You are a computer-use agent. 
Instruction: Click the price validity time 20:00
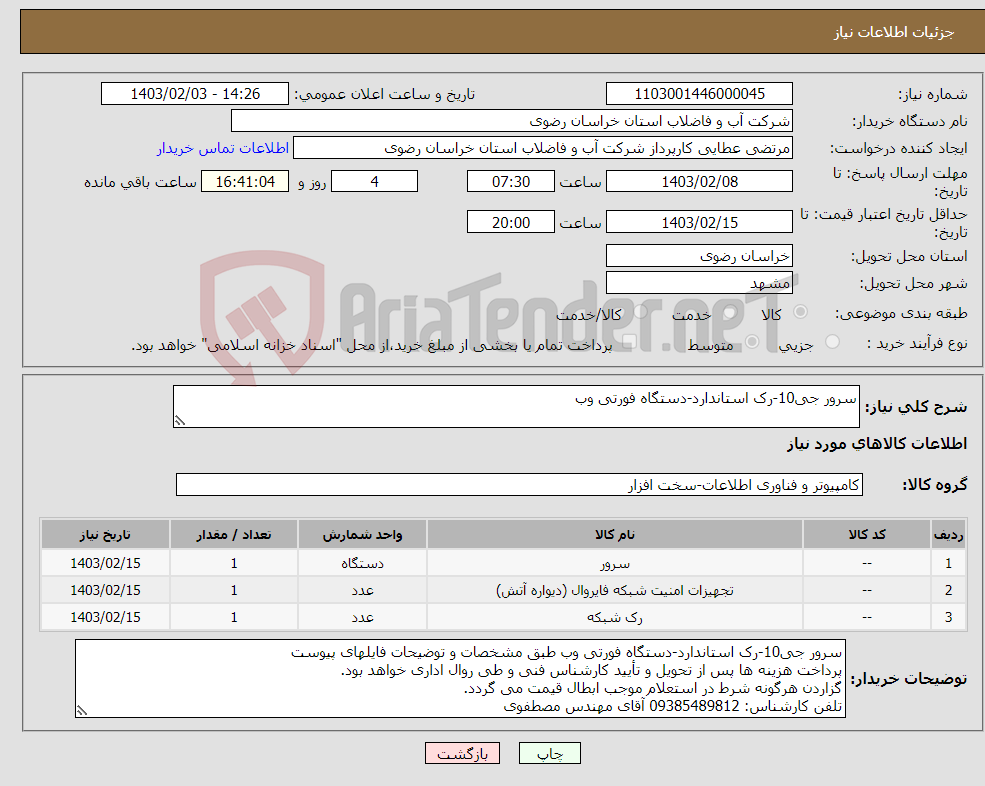(511, 222)
